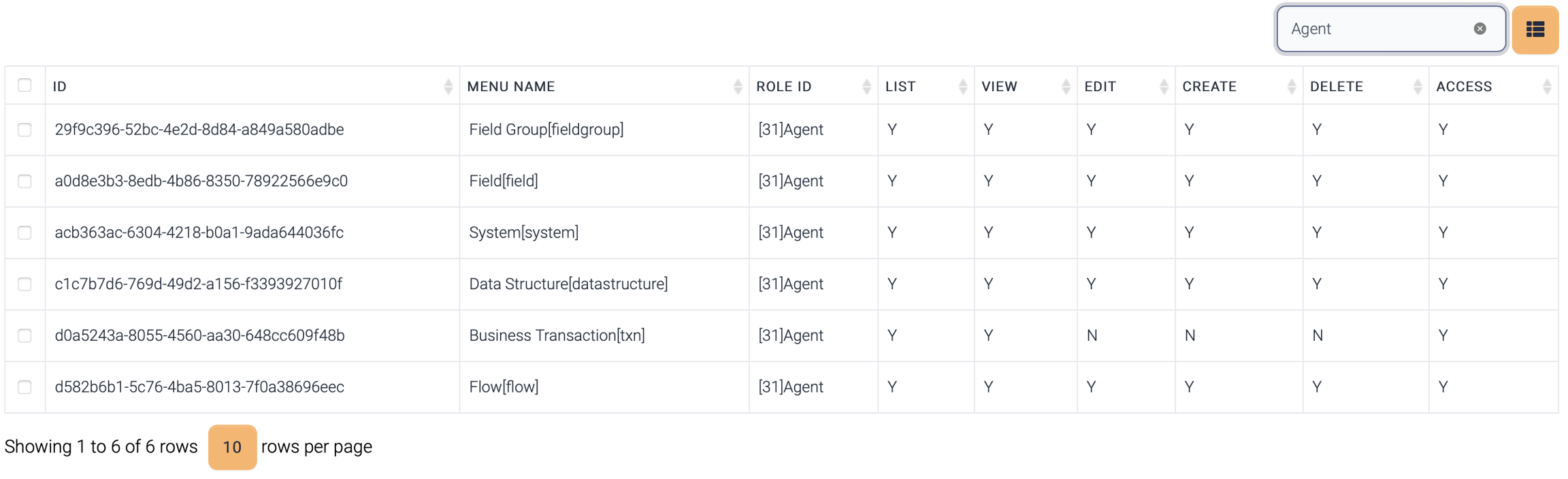Sort by the VIEW permission column

point(1065,86)
